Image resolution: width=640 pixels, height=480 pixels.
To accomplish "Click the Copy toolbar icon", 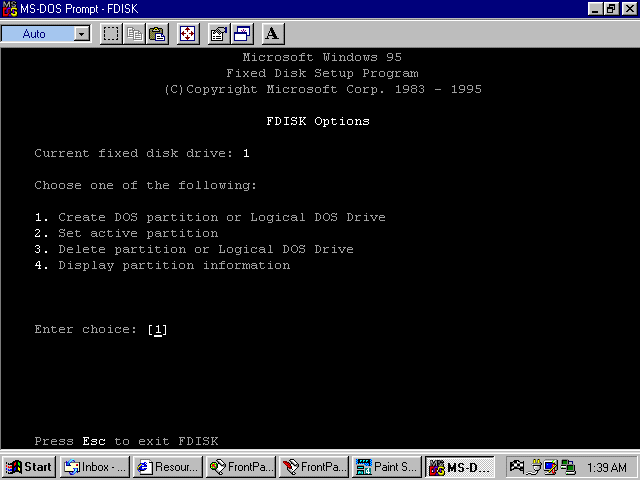I will pyautogui.click(x=134, y=34).
